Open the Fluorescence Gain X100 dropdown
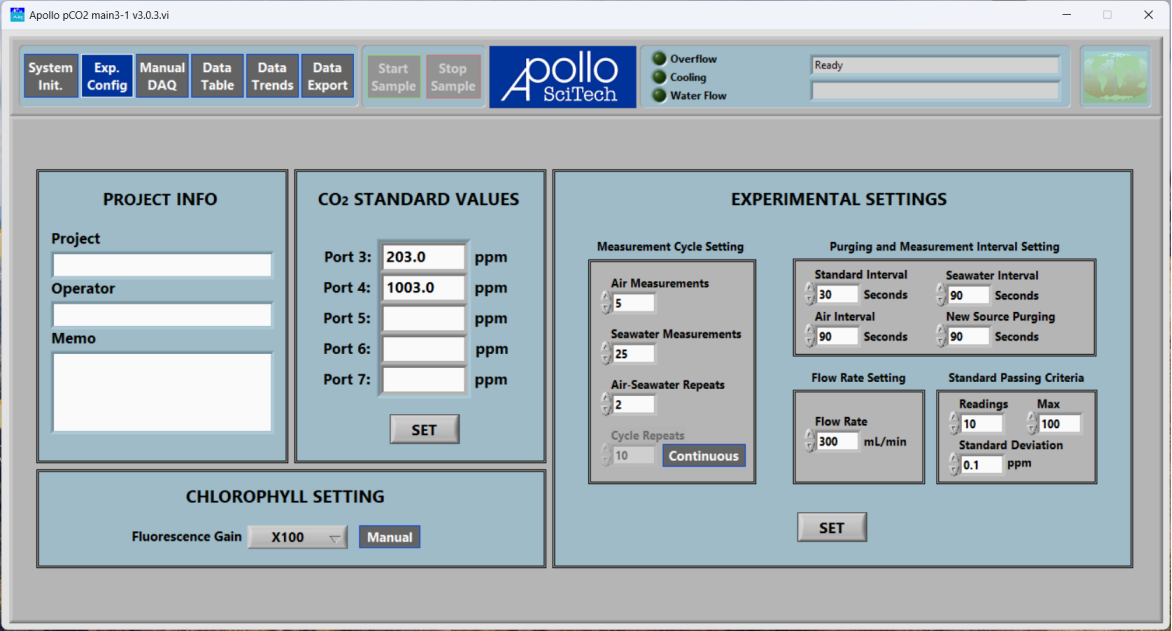The width and height of the screenshot is (1172, 631). pyautogui.click(x=297, y=537)
